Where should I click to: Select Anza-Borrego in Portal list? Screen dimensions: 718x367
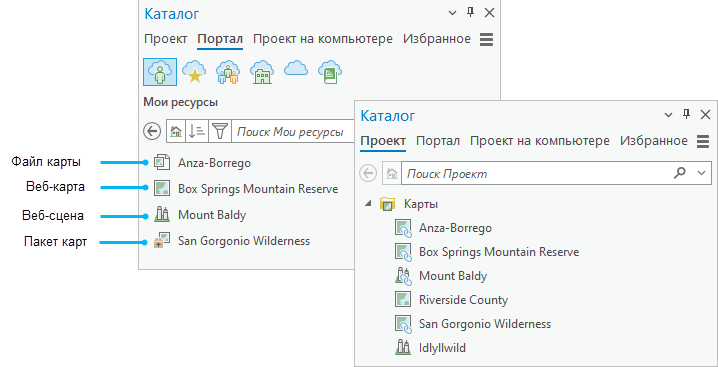[x=214, y=163]
